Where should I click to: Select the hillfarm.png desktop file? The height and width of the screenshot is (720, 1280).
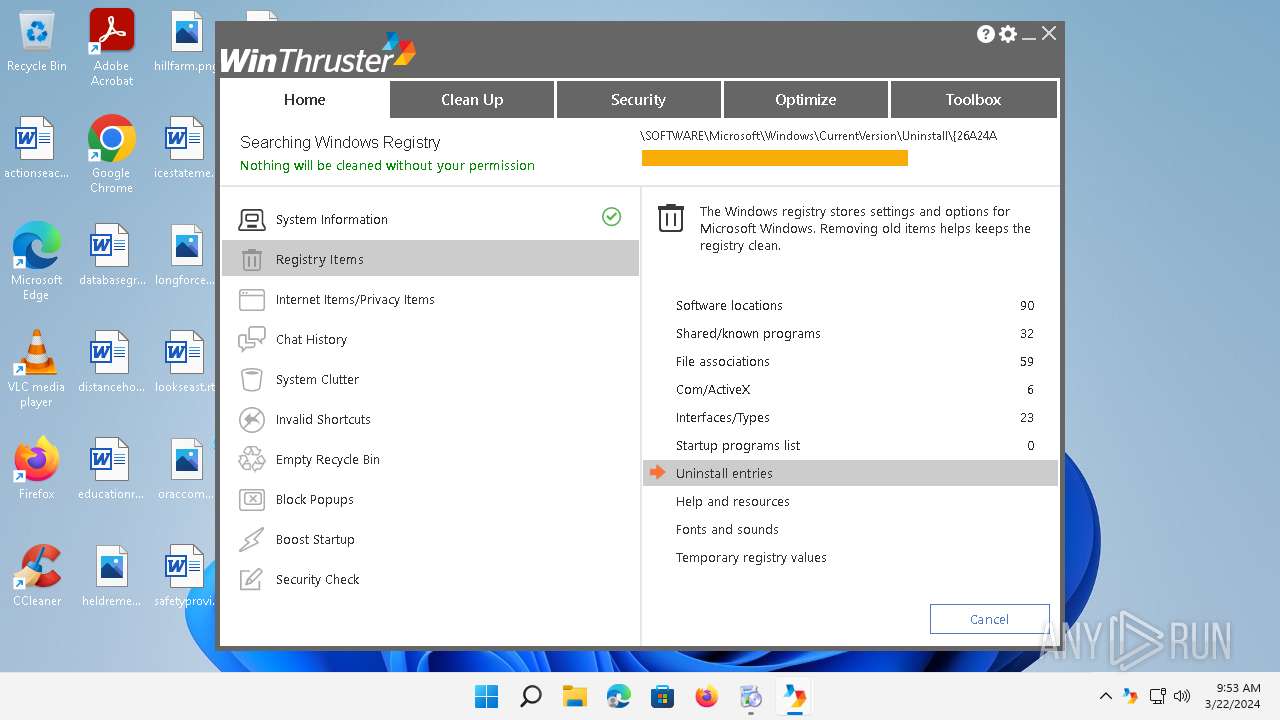[x=186, y=42]
